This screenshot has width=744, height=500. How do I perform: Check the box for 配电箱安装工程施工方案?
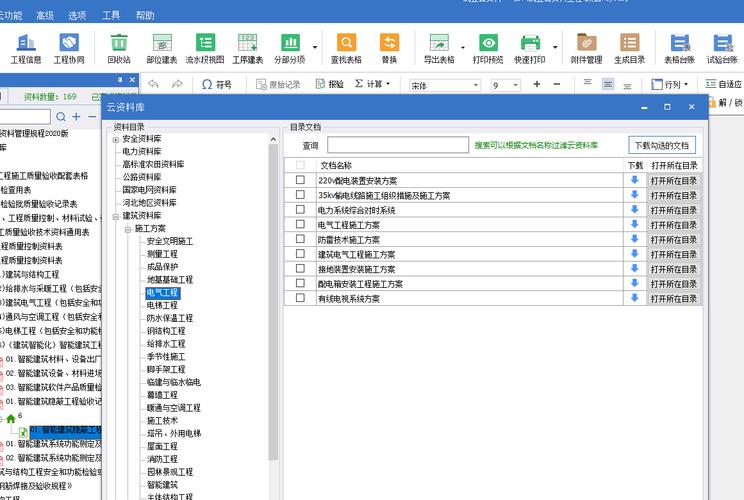click(x=300, y=283)
